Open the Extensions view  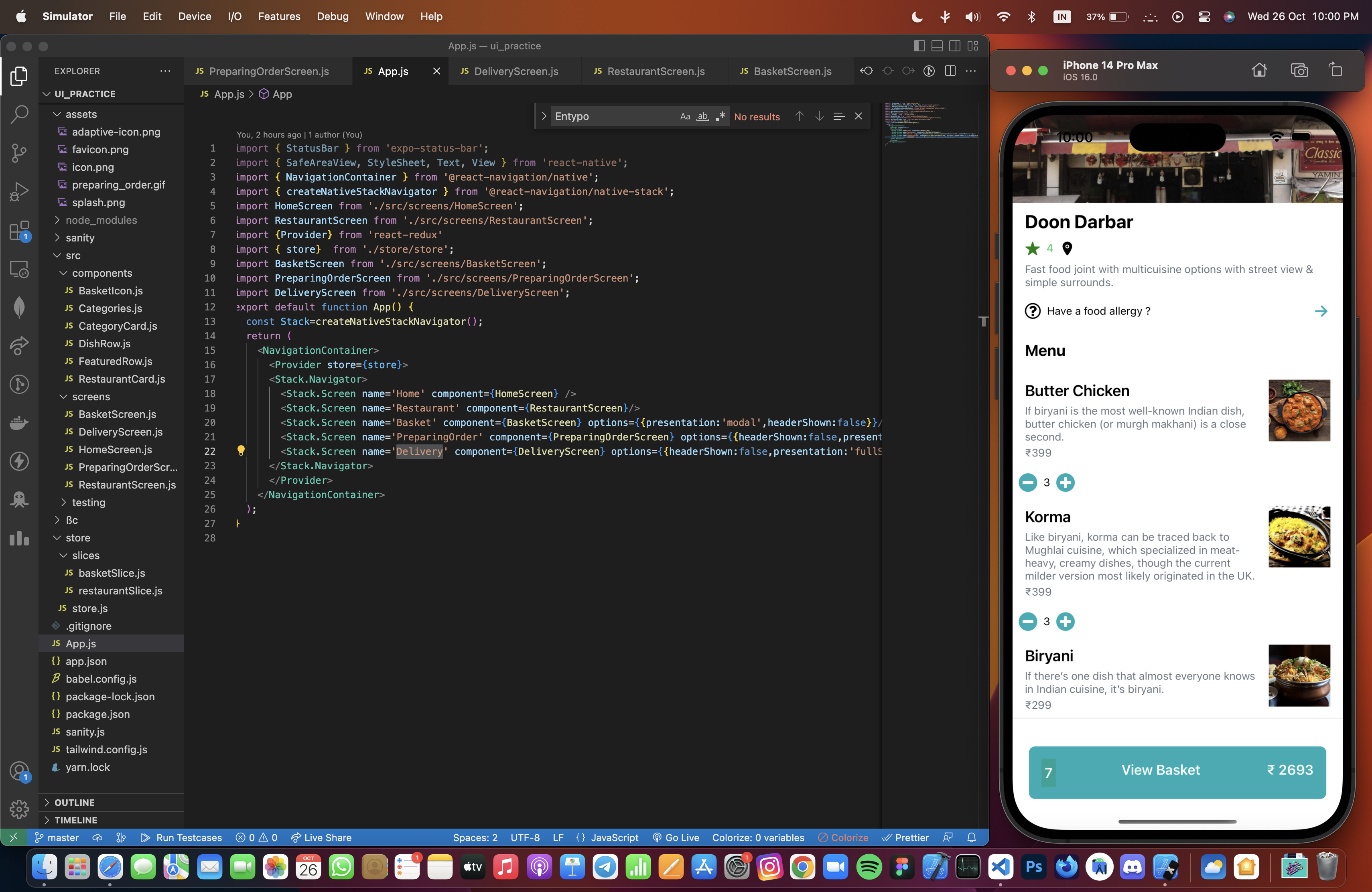19,231
